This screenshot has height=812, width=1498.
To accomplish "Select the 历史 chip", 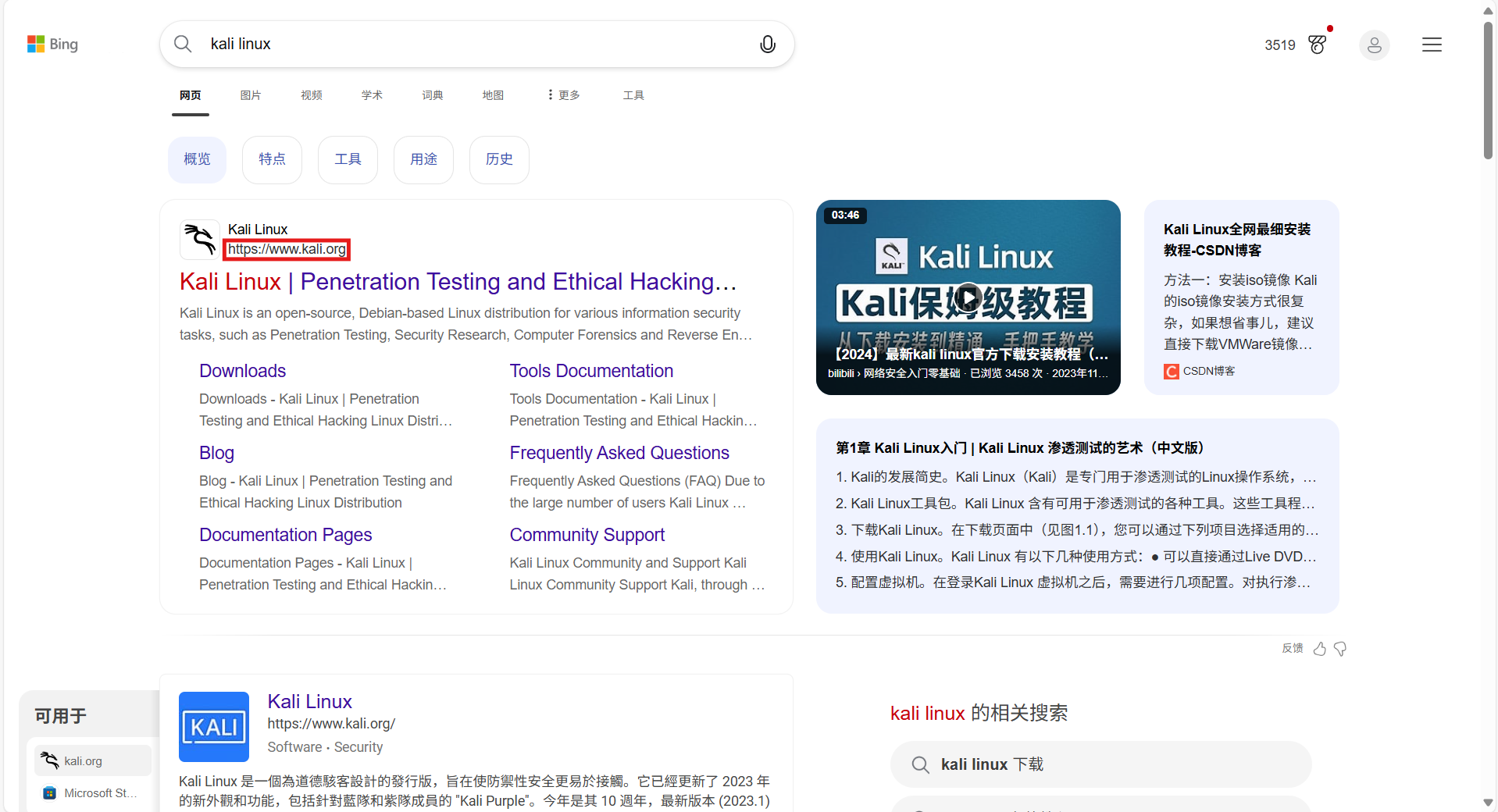I will click(x=499, y=159).
